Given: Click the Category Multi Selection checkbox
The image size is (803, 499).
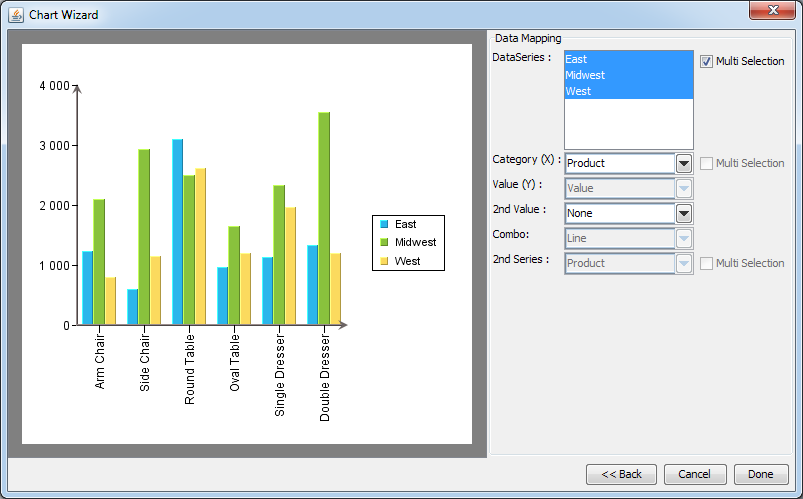Looking at the screenshot, I should [706, 163].
